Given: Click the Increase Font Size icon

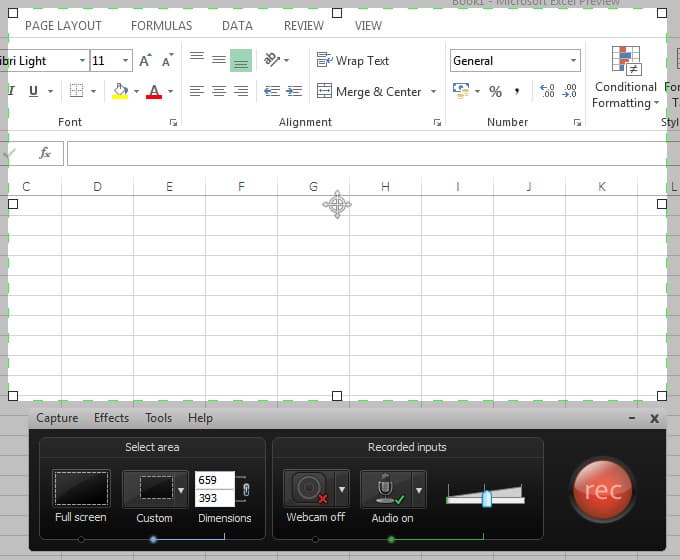Looking at the screenshot, I should click(x=145, y=60).
